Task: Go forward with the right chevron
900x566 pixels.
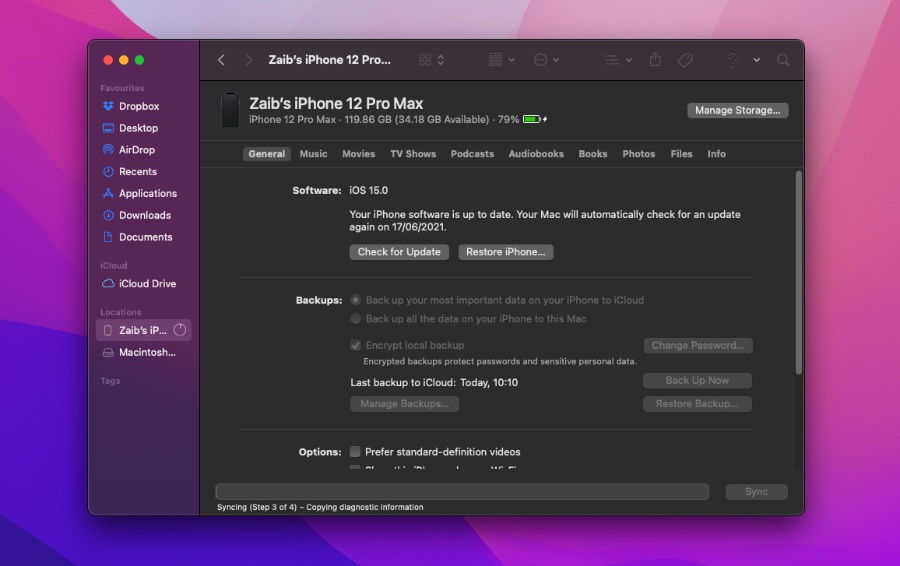Action: pos(249,60)
